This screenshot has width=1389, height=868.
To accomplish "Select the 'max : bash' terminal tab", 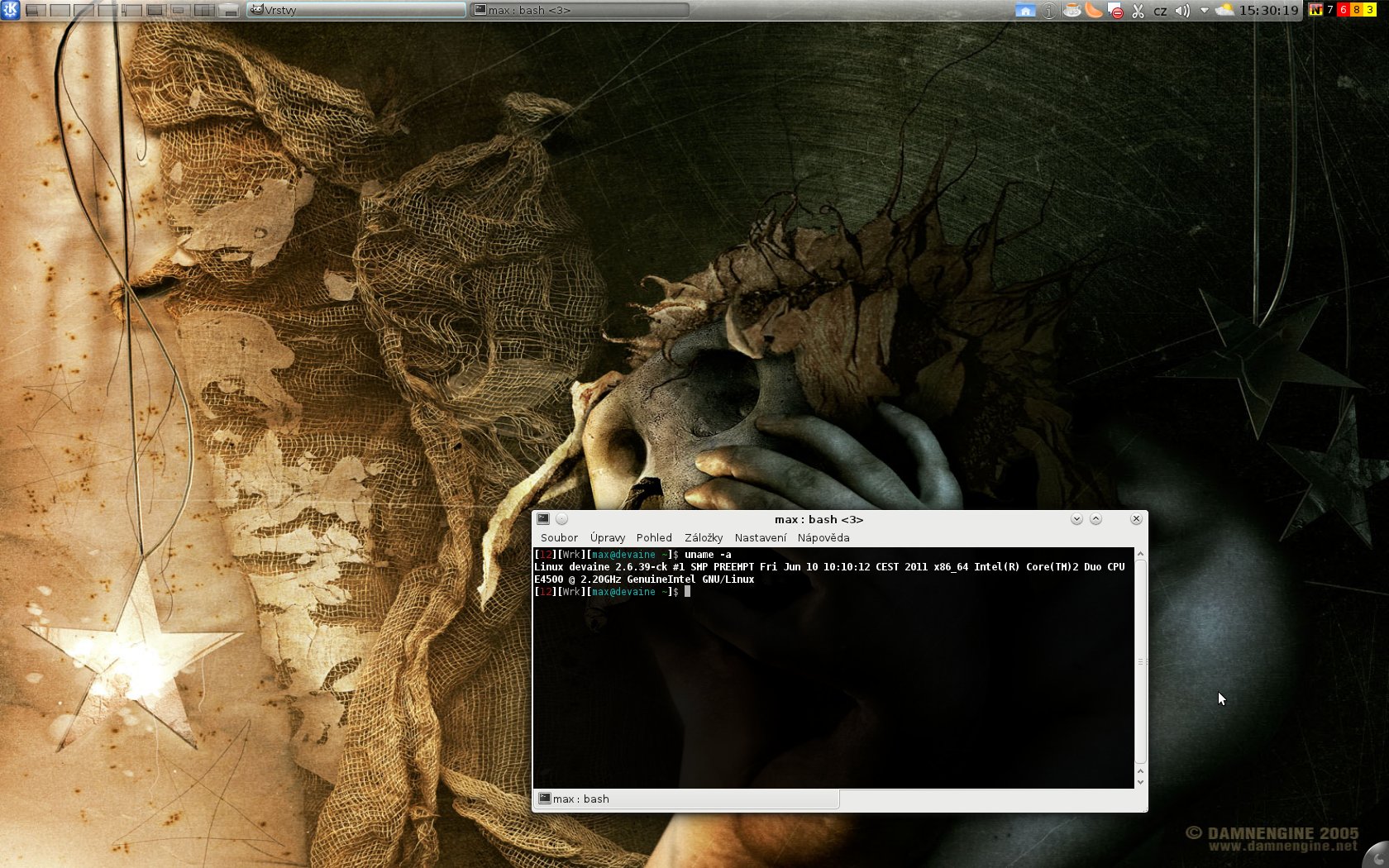I will click(581, 799).
